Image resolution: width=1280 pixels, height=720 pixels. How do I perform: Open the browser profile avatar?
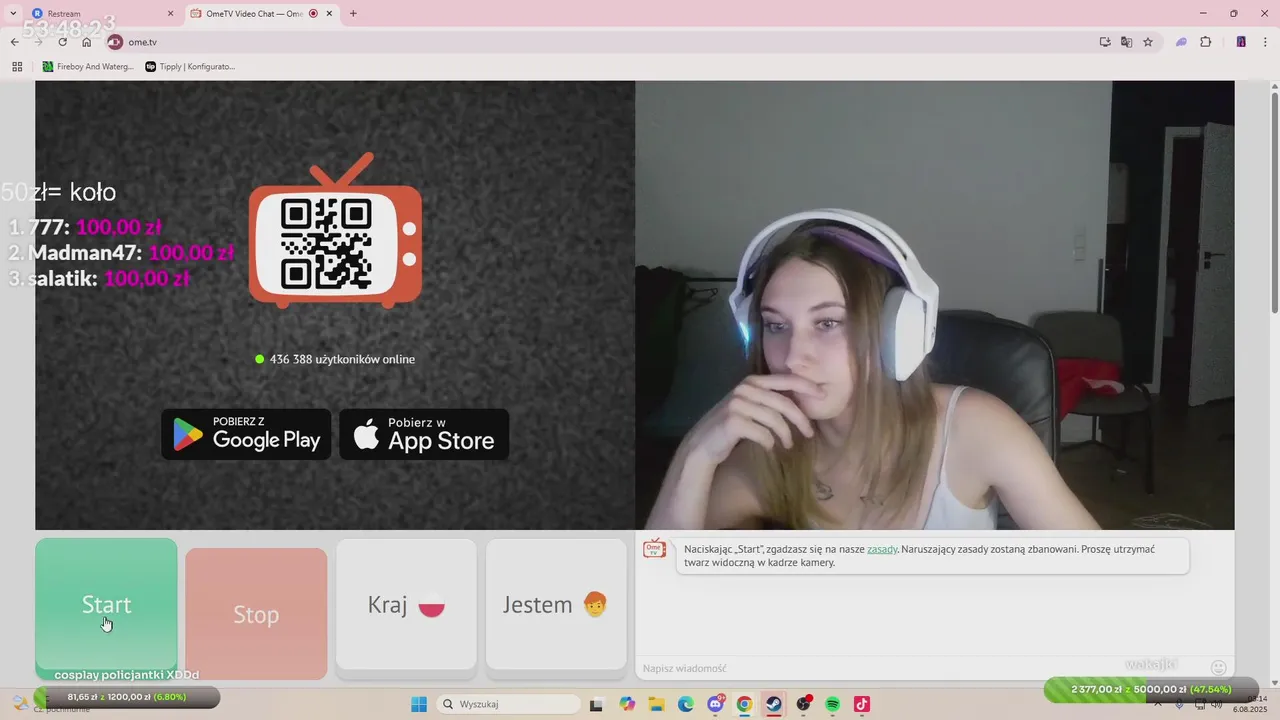pyautogui.click(x=1241, y=42)
